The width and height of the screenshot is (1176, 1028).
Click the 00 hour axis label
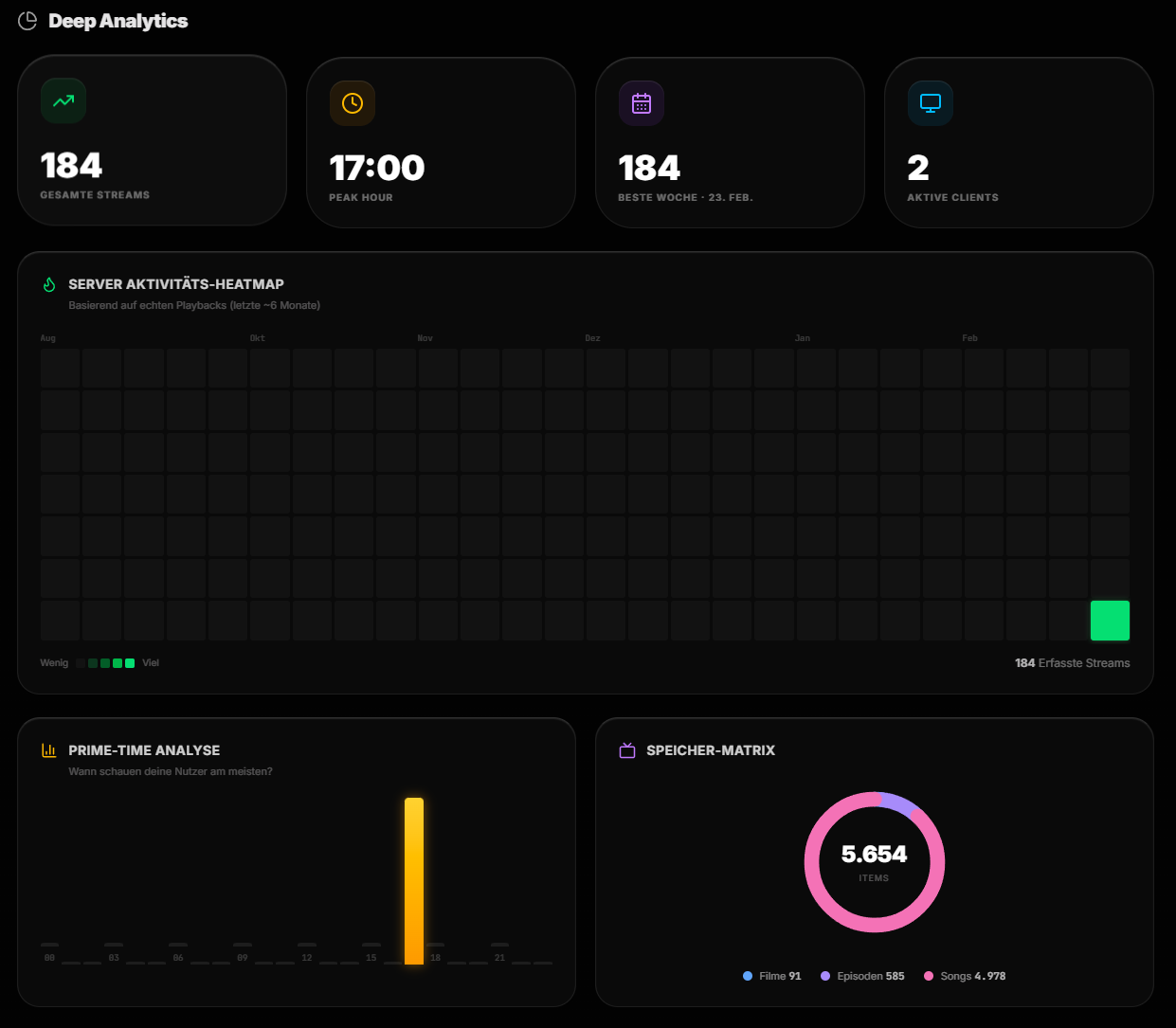pos(49,958)
